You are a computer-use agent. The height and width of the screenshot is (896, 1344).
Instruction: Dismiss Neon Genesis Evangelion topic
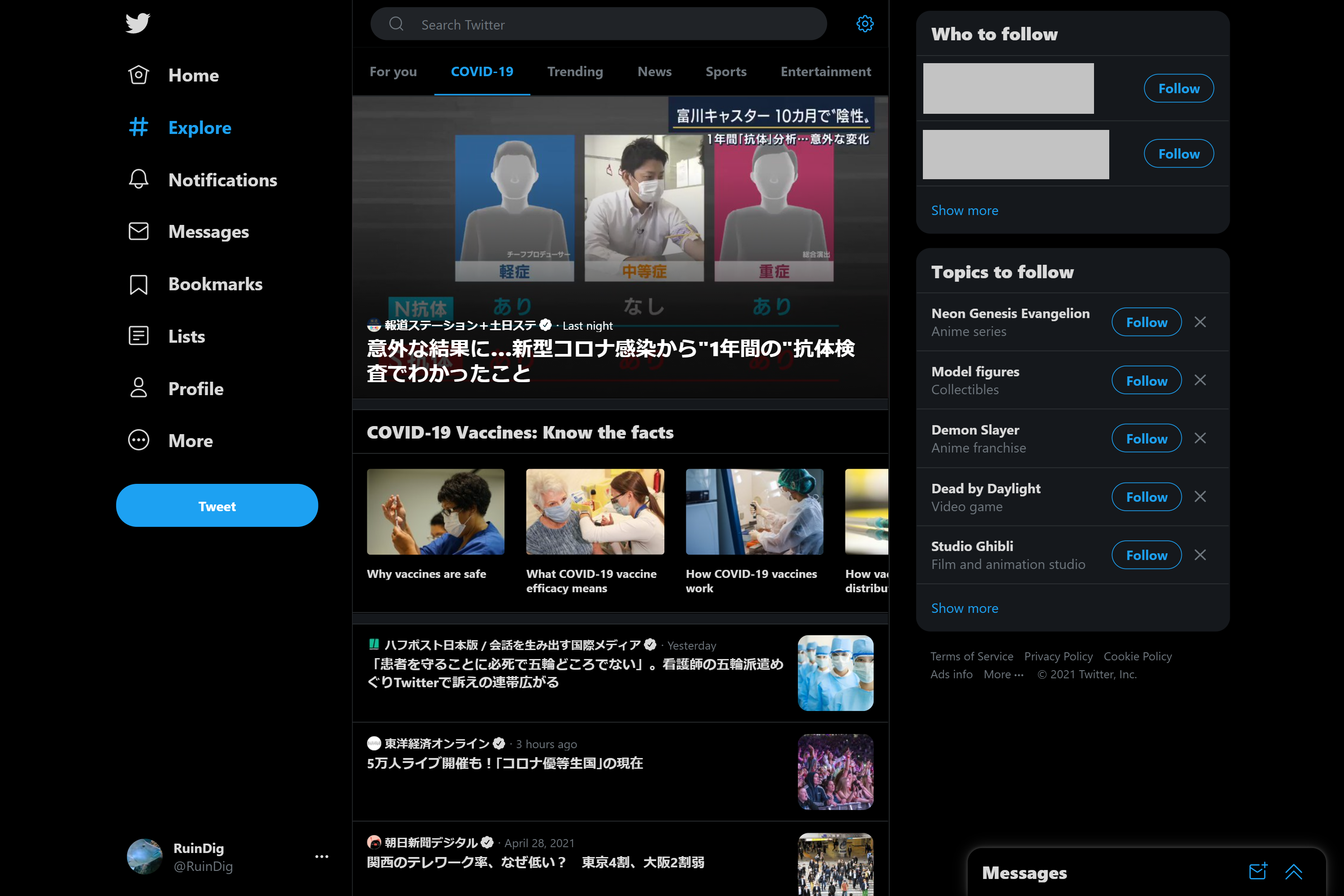(x=1200, y=322)
